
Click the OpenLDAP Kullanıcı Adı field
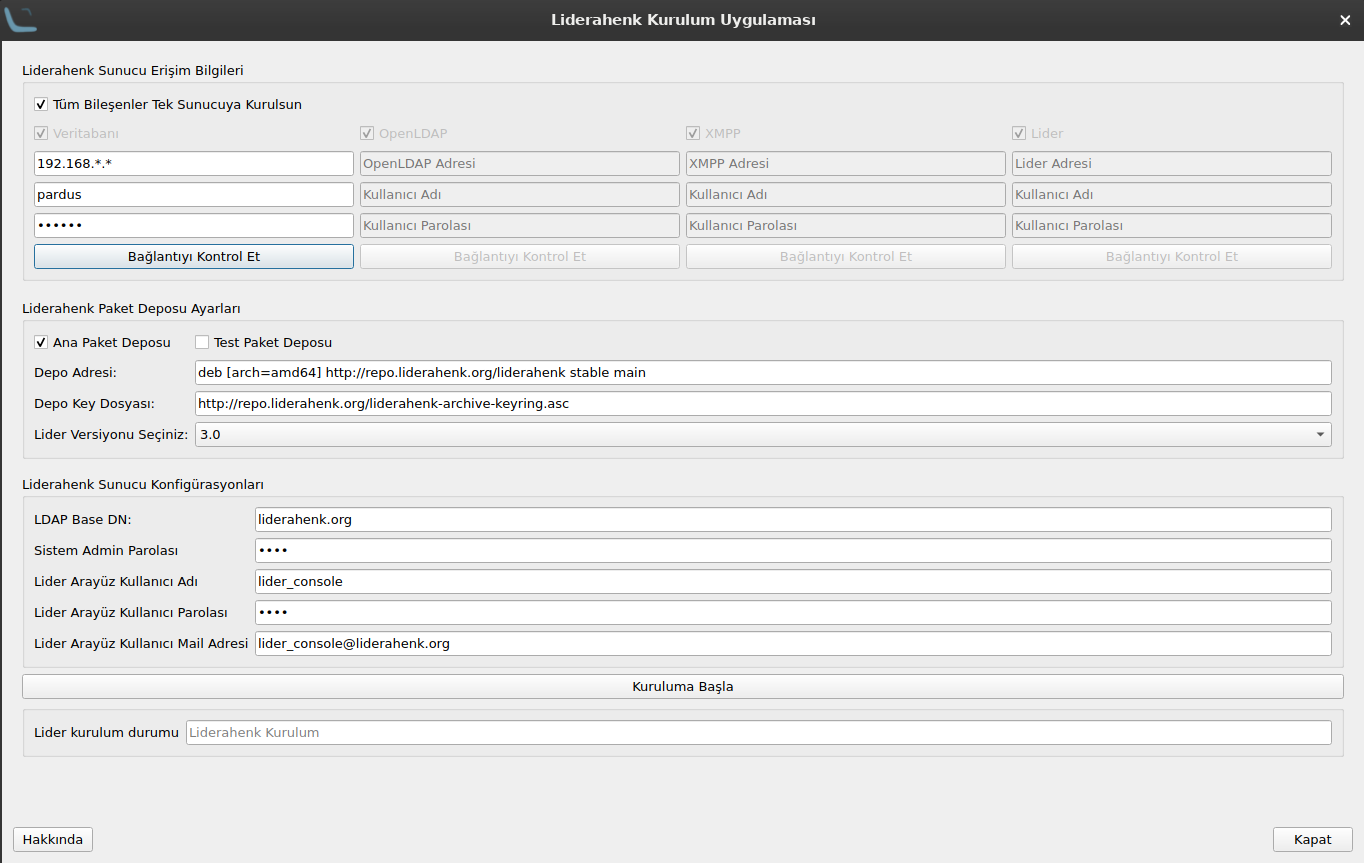[x=520, y=195]
